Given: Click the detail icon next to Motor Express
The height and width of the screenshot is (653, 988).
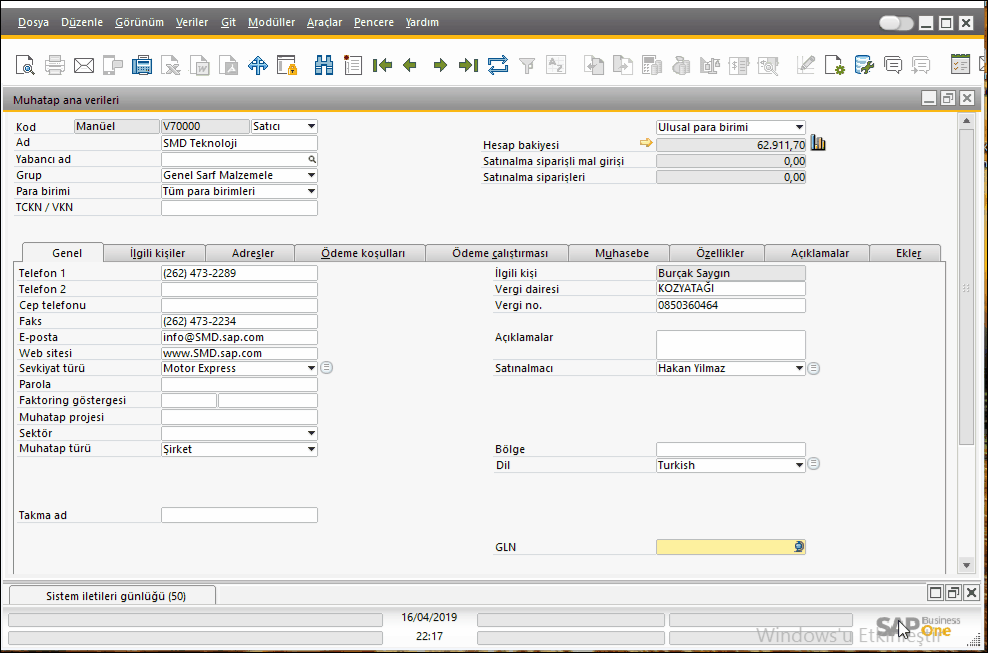Looking at the screenshot, I should tap(326, 368).
